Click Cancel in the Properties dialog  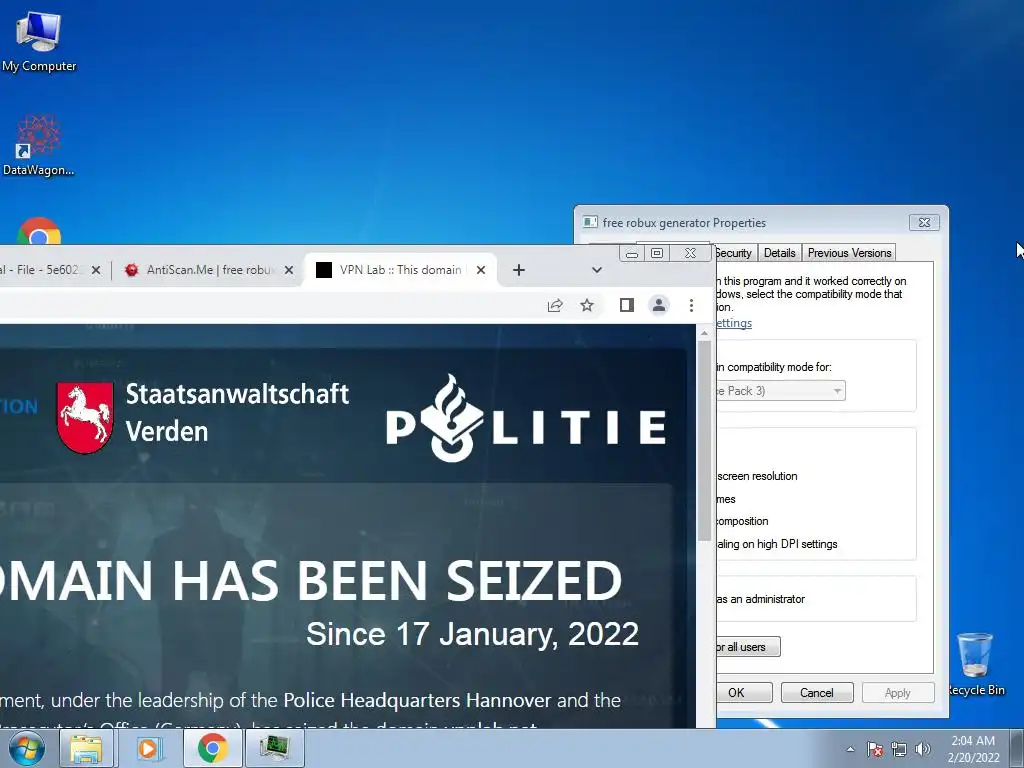pos(817,692)
